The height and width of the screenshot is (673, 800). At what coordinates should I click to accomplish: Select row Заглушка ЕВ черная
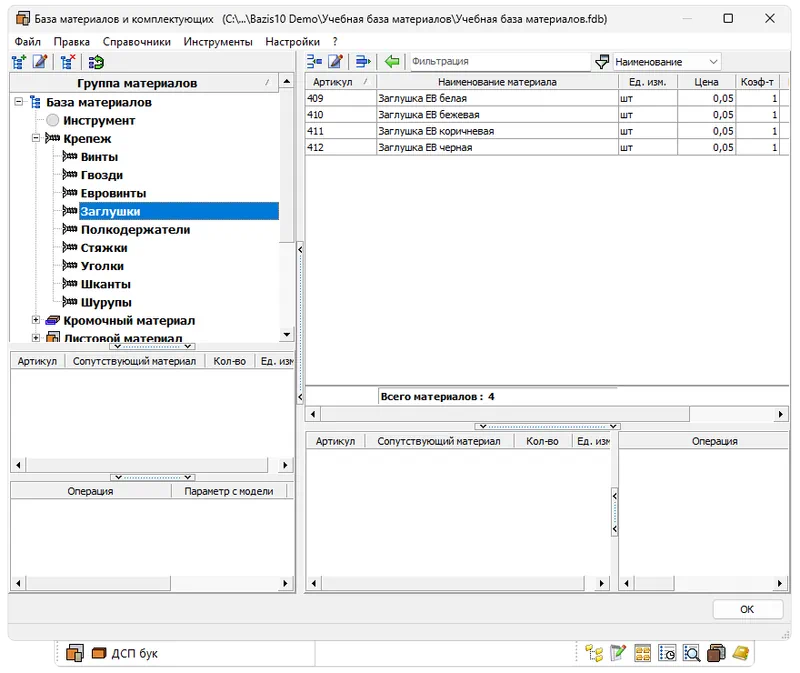(547, 147)
